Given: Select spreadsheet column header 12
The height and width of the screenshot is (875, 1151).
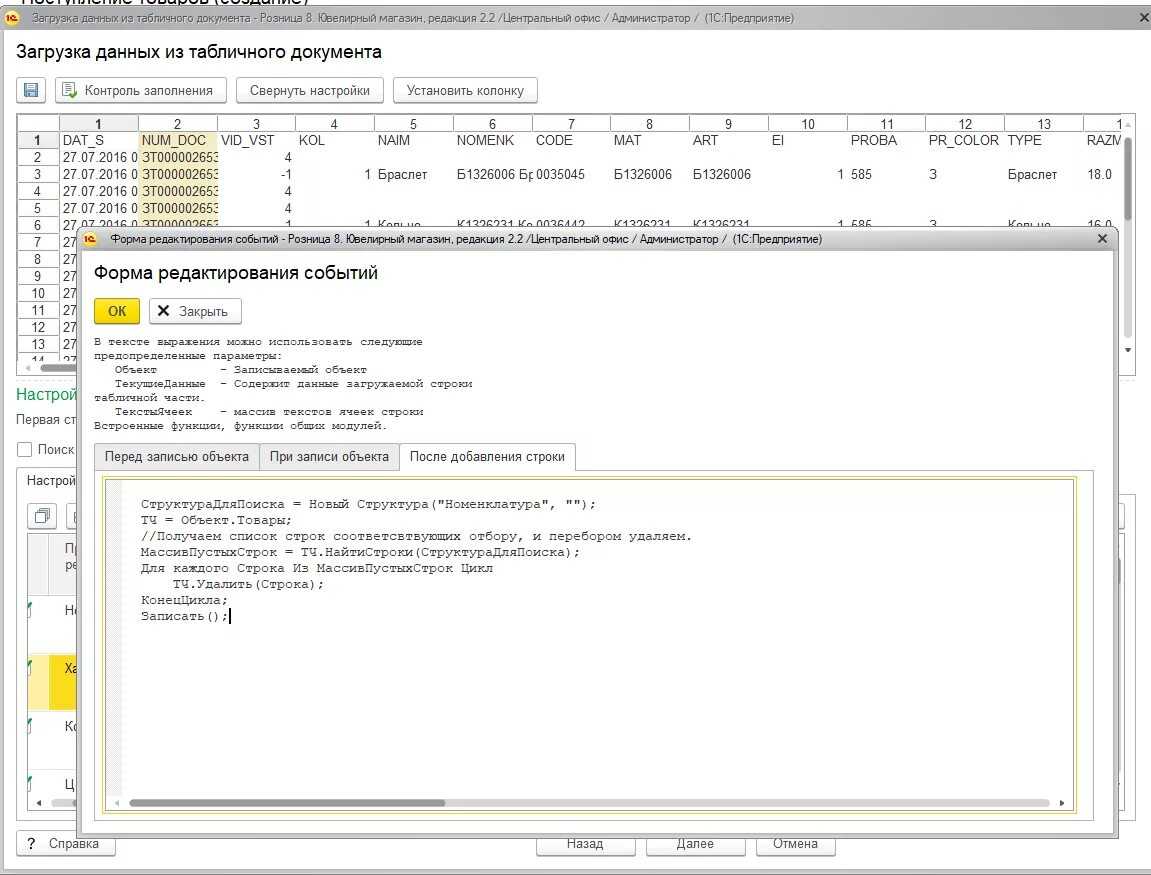Looking at the screenshot, I should [x=965, y=124].
